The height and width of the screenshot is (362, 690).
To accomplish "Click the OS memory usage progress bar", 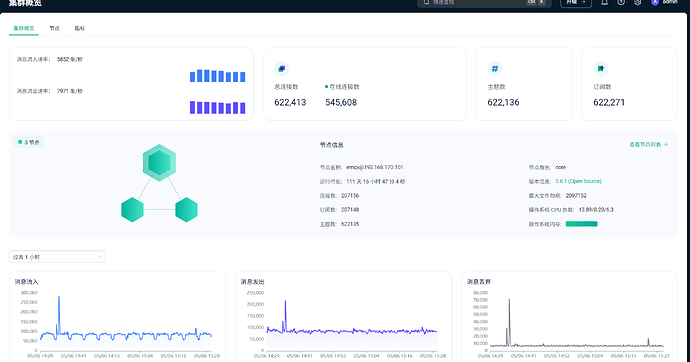I will (581, 224).
